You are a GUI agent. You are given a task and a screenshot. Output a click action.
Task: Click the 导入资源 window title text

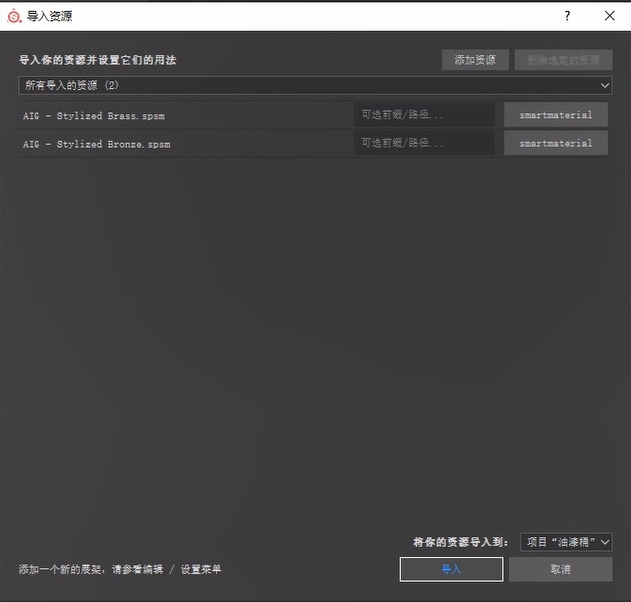click(x=49, y=16)
